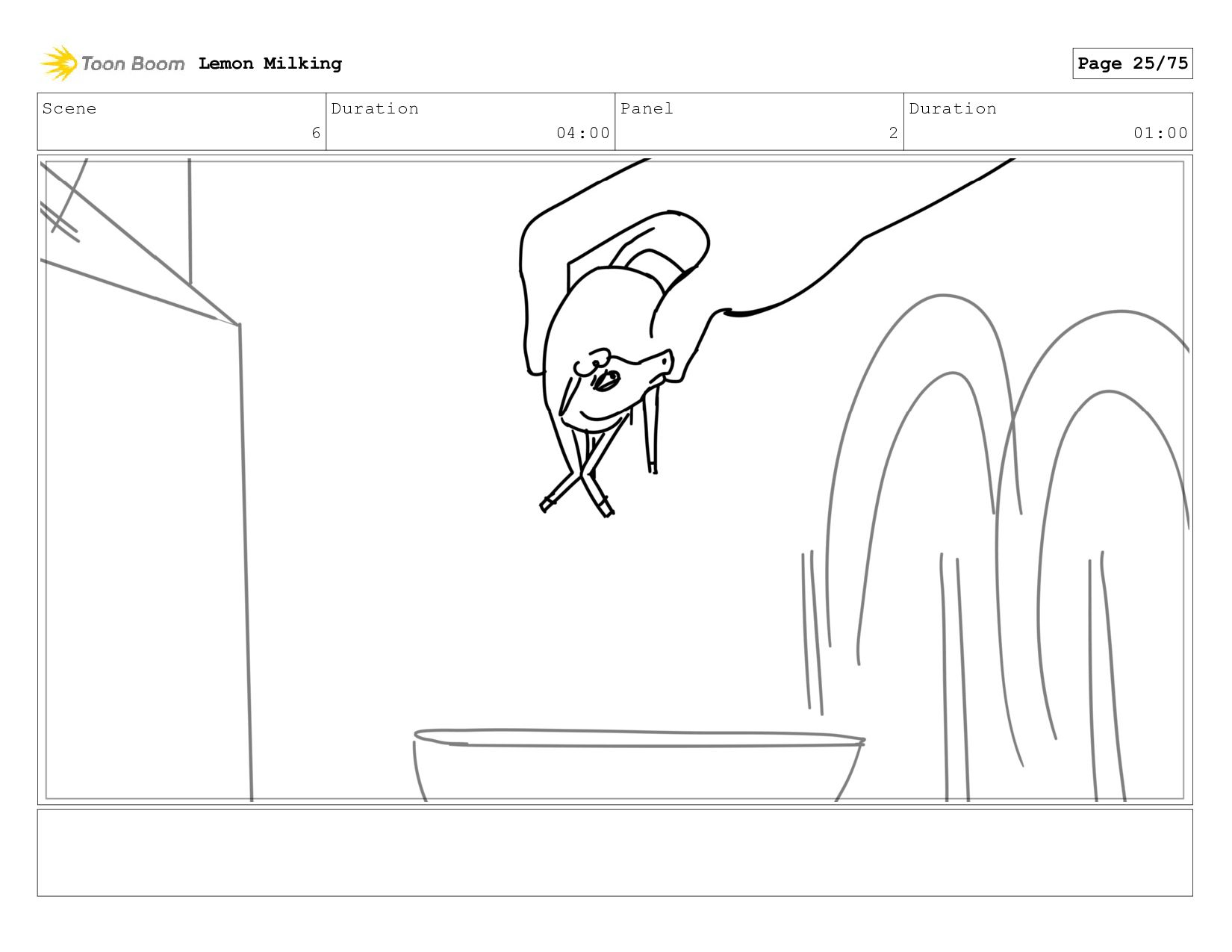Screen dimensions: 1232x952
Task: Click the 'Scene' label in header
Action: point(69,108)
